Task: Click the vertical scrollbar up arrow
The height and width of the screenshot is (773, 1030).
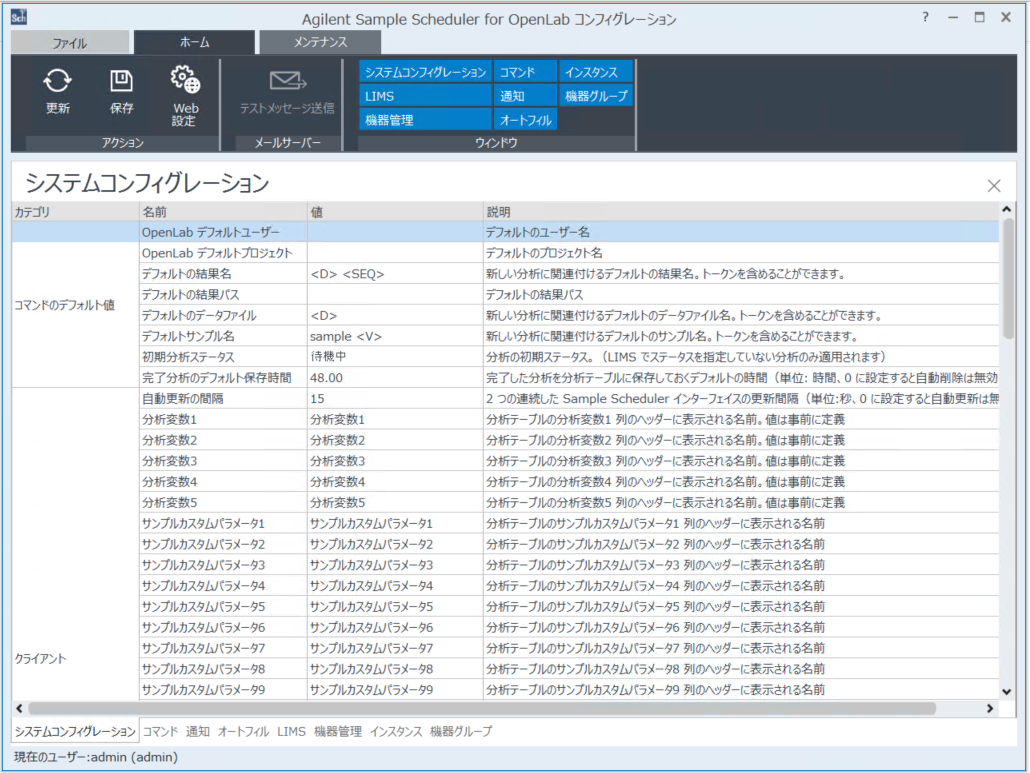Action: [x=1006, y=210]
